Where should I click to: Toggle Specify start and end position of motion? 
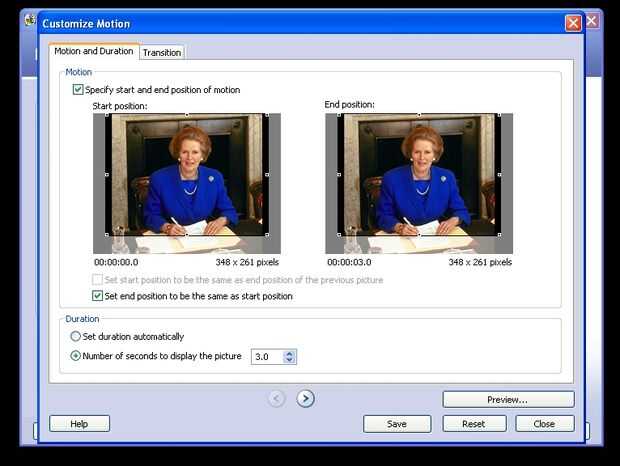pyautogui.click(x=78, y=90)
